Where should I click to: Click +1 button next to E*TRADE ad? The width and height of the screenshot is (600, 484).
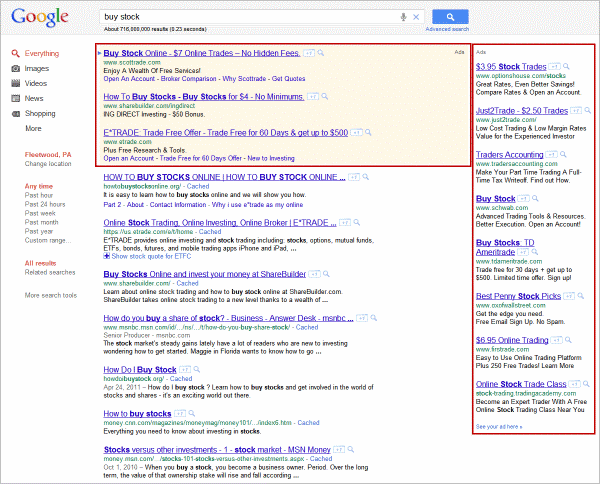click(356, 132)
